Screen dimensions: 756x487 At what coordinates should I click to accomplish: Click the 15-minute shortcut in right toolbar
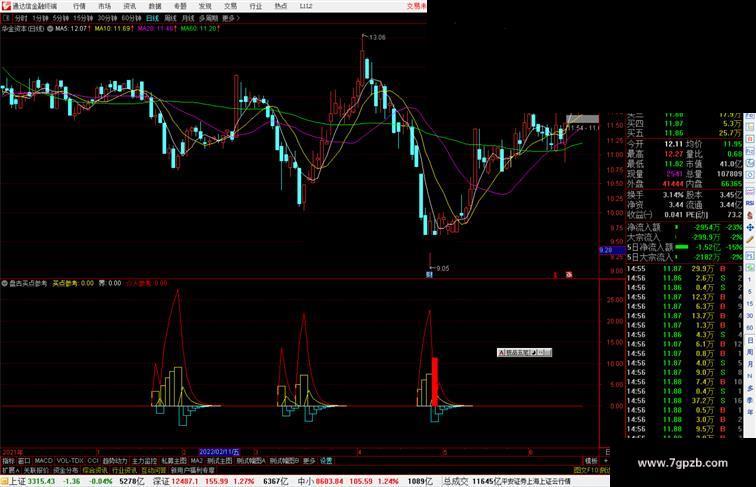750,304
